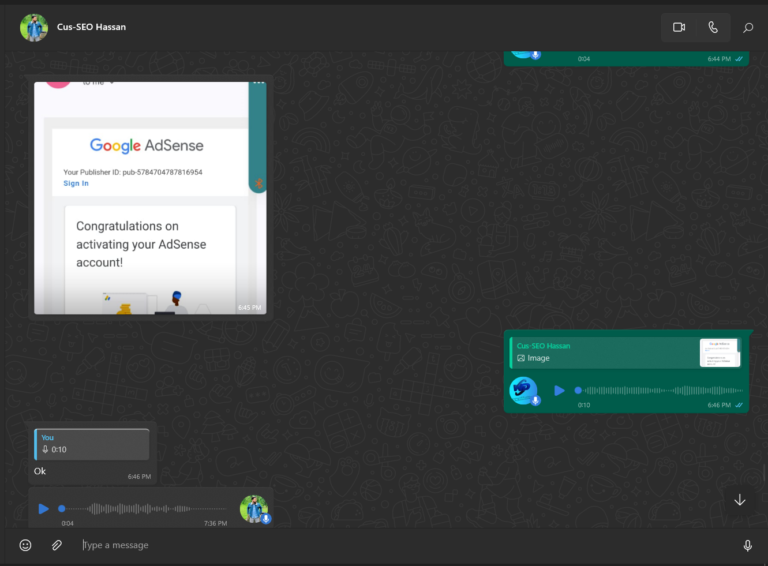Play the 0:04 voice message at bottom
768x566 pixels.
click(43, 508)
